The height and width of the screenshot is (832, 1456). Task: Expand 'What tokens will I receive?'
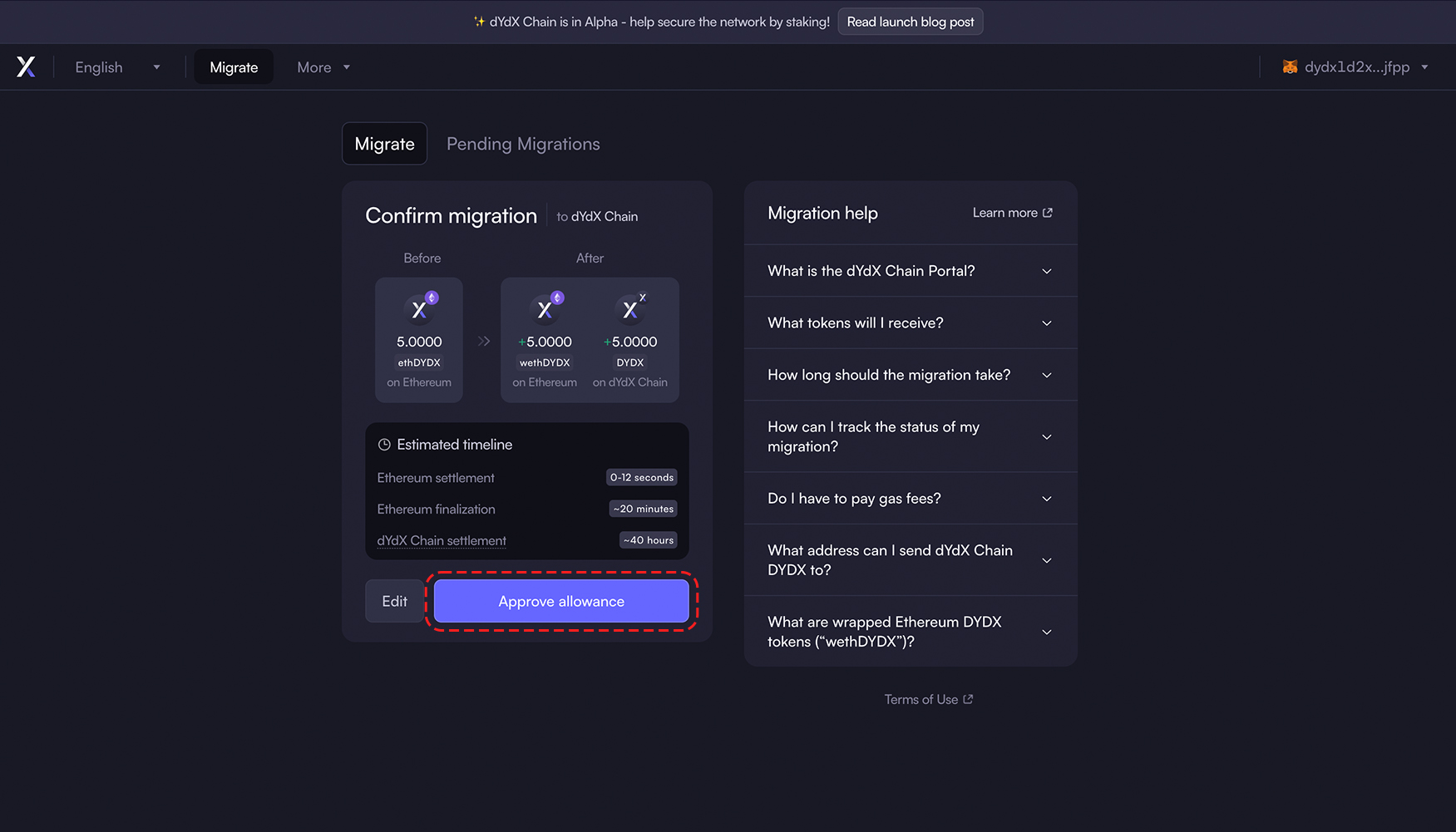click(x=911, y=323)
